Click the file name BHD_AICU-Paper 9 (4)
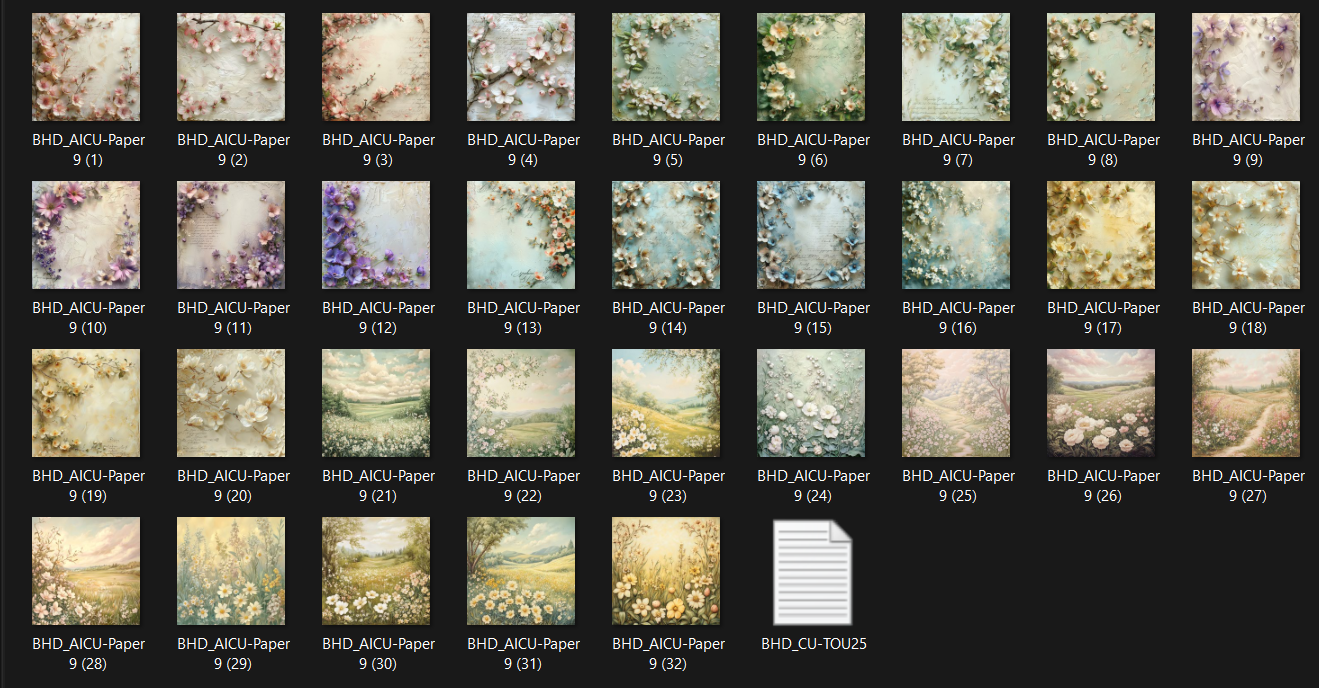This screenshot has height=688, width=1319. coord(523,150)
